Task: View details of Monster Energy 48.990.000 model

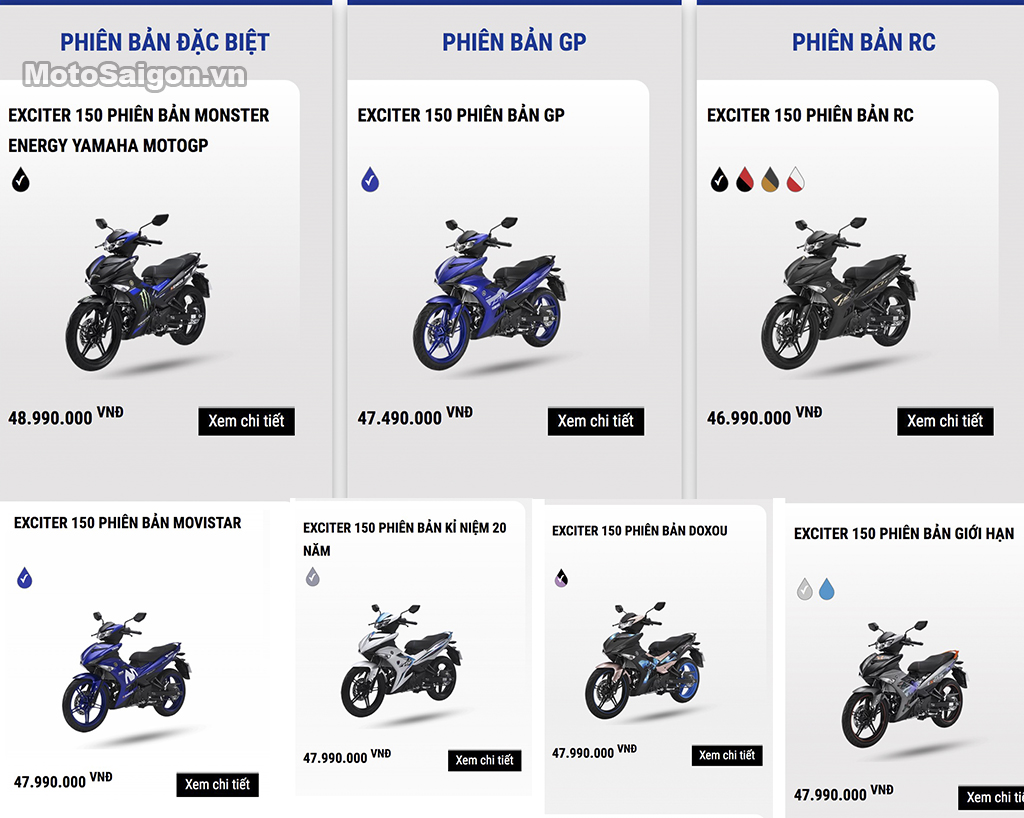Action: click(x=246, y=421)
